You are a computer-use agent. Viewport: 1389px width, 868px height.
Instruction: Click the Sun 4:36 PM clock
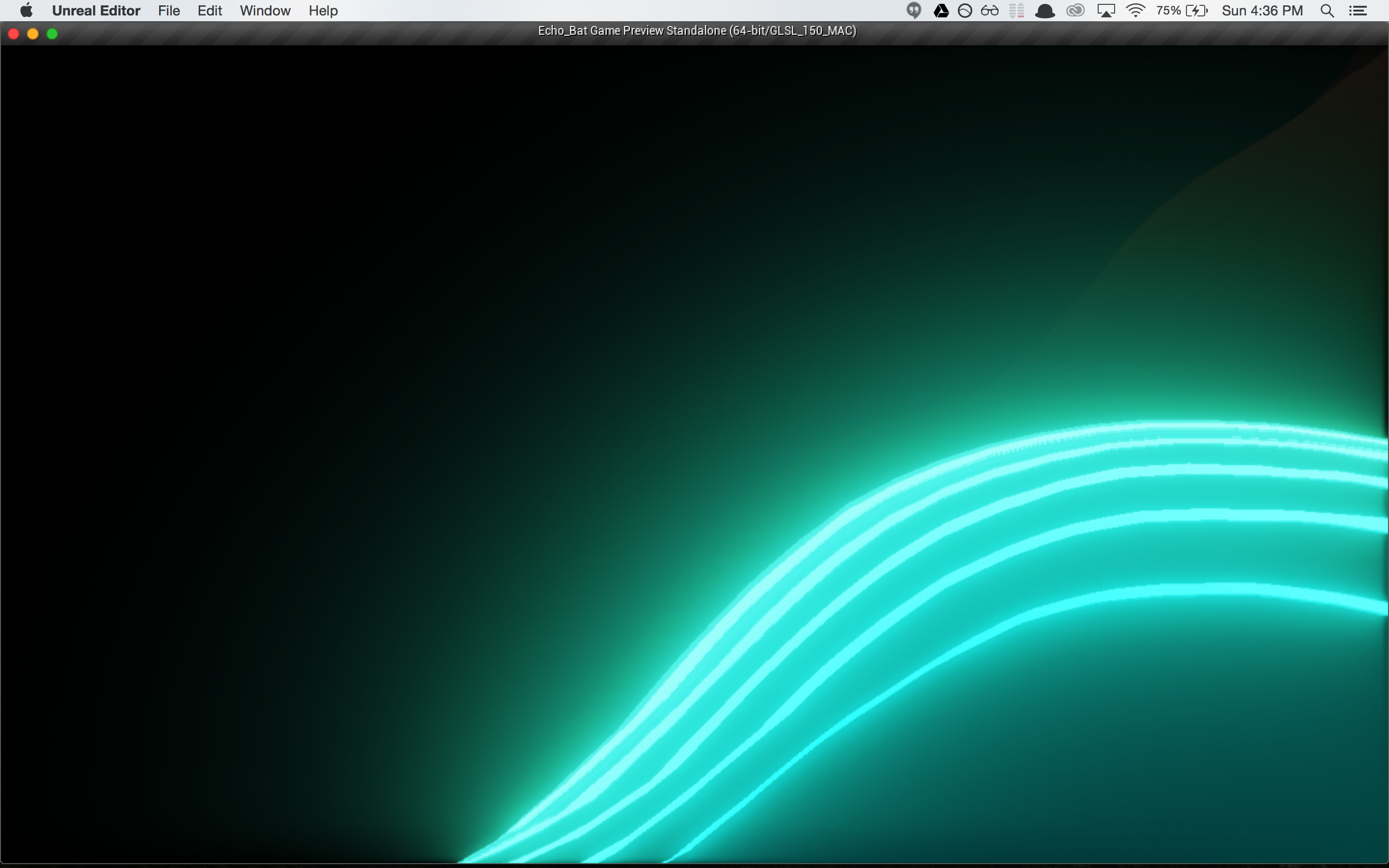(x=1262, y=11)
